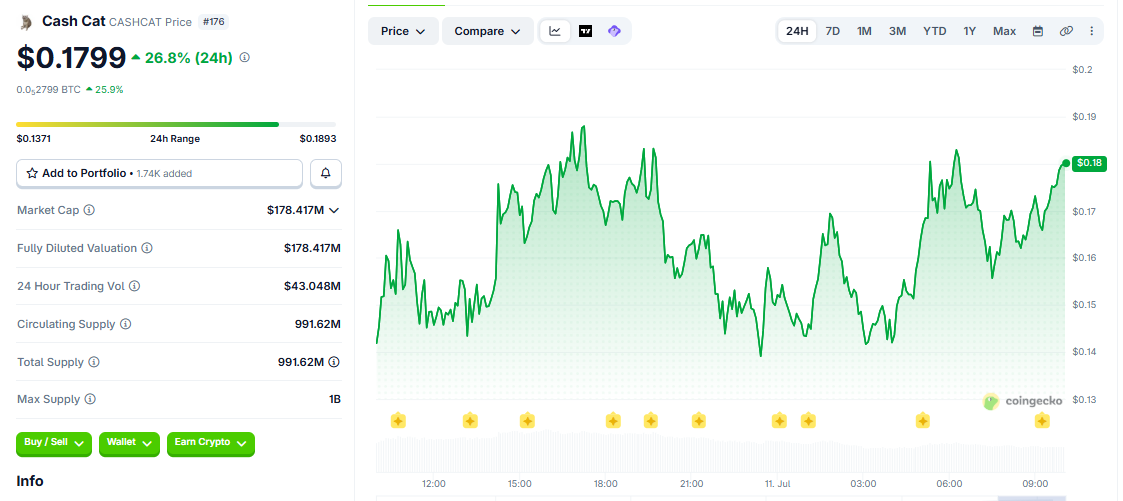
Task: Click the news marker above 06:00
Action: point(922,421)
